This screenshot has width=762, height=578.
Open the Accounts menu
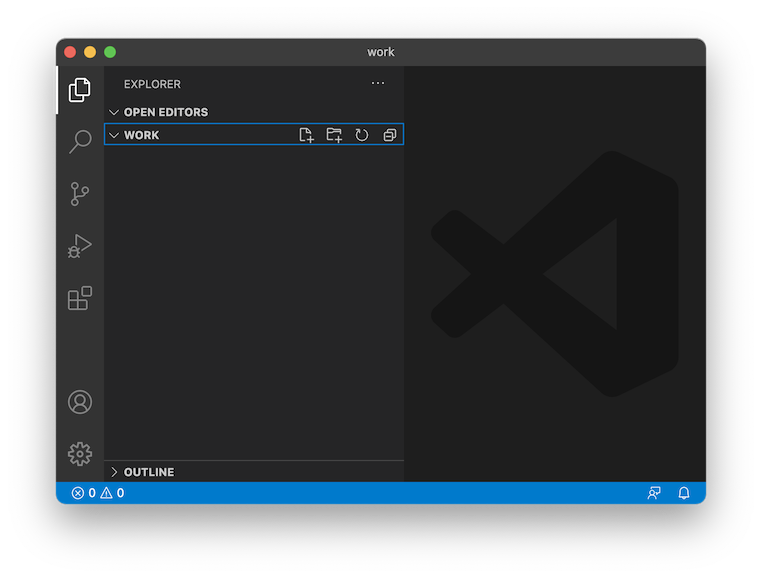click(x=80, y=402)
